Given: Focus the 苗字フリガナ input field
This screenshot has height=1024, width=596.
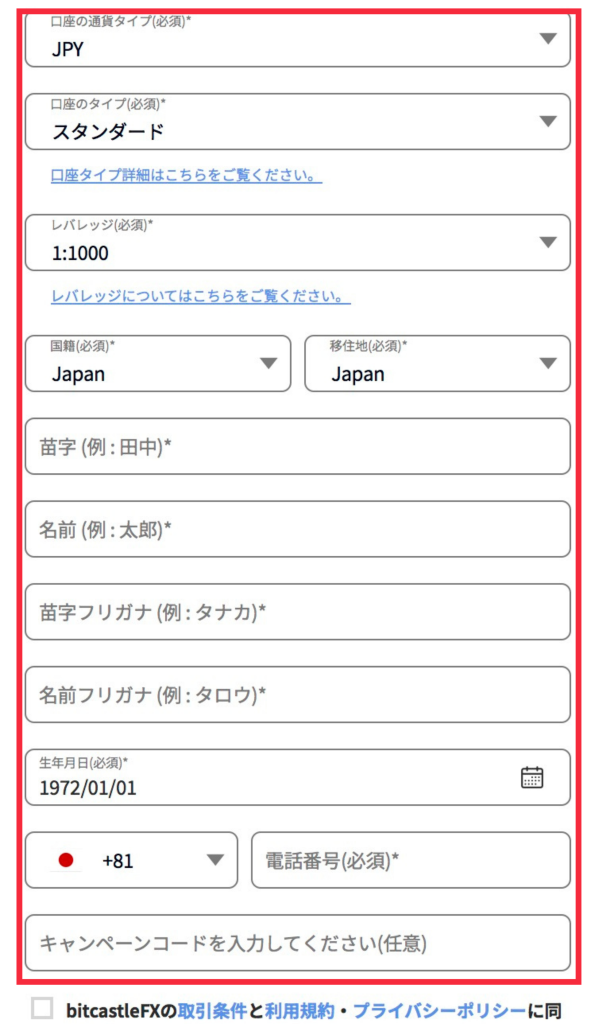Looking at the screenshot, I should [298, 612].
